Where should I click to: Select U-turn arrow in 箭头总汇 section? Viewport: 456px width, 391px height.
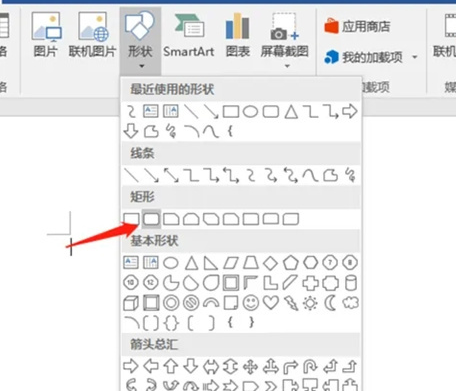(310, 367)
